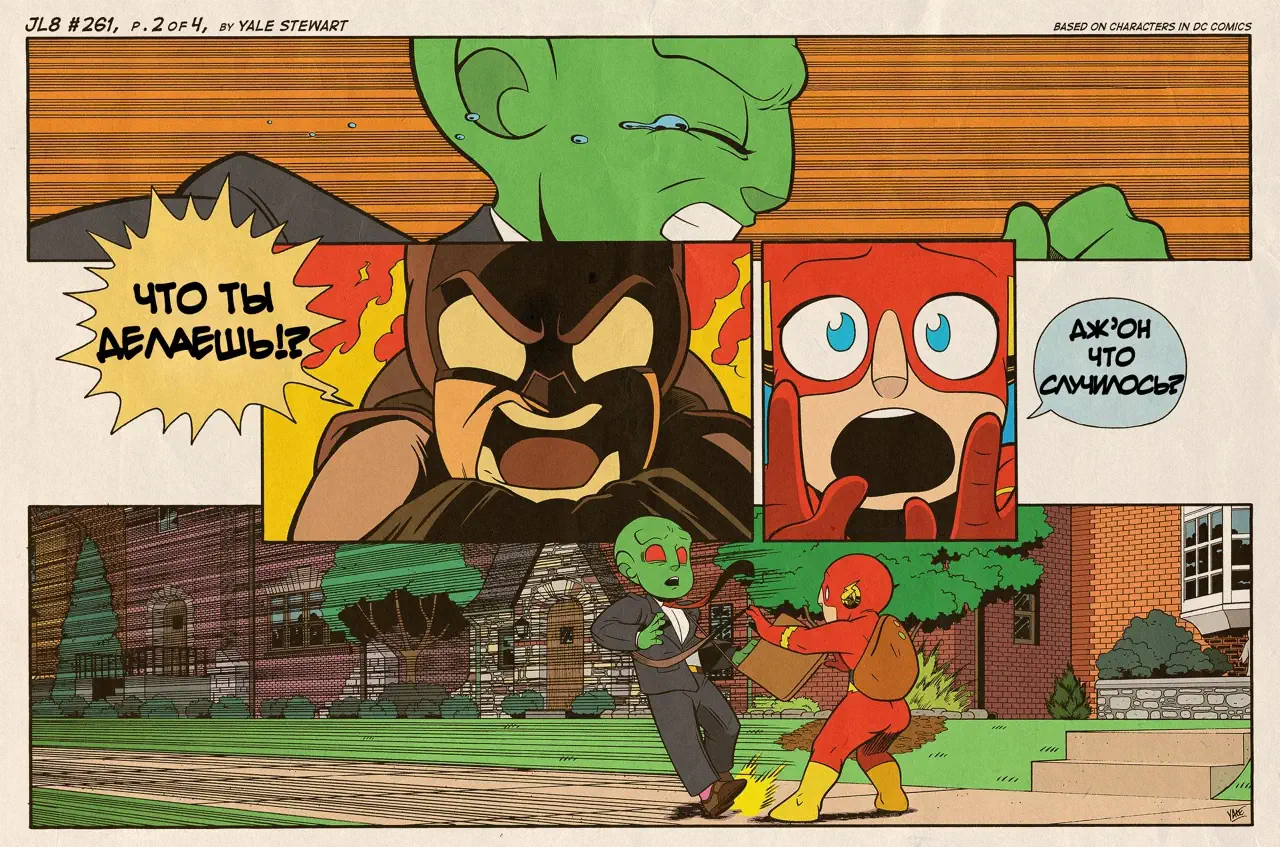Click the wooden arched door on stone house
This screenshot has width=1280, height=847.
tap(565, 655)
